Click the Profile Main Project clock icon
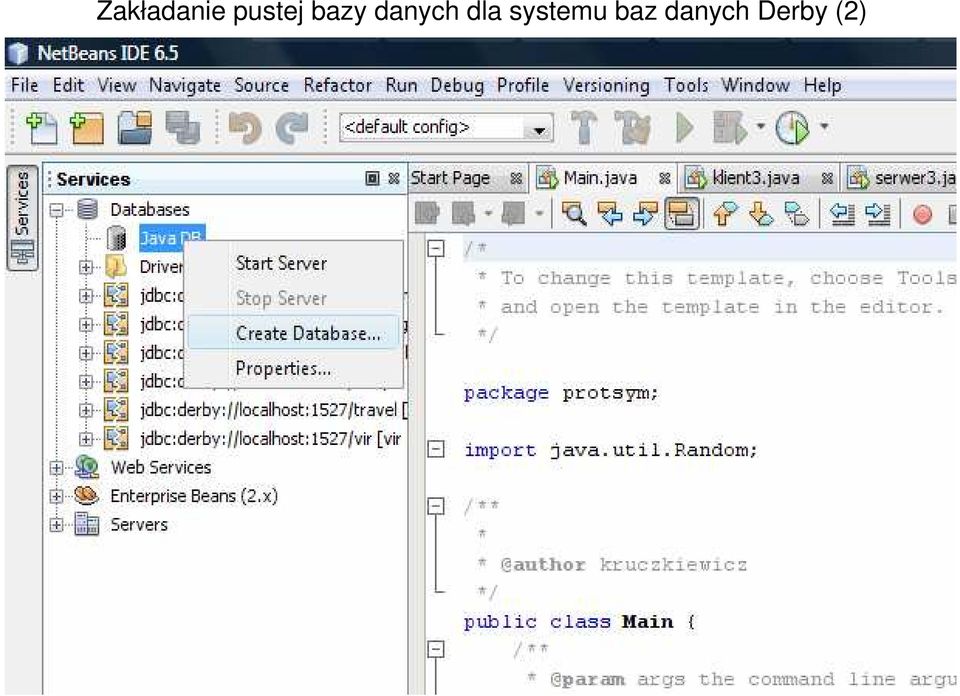Viewport: 960px width, 696px height. click(x=793, y=128)
